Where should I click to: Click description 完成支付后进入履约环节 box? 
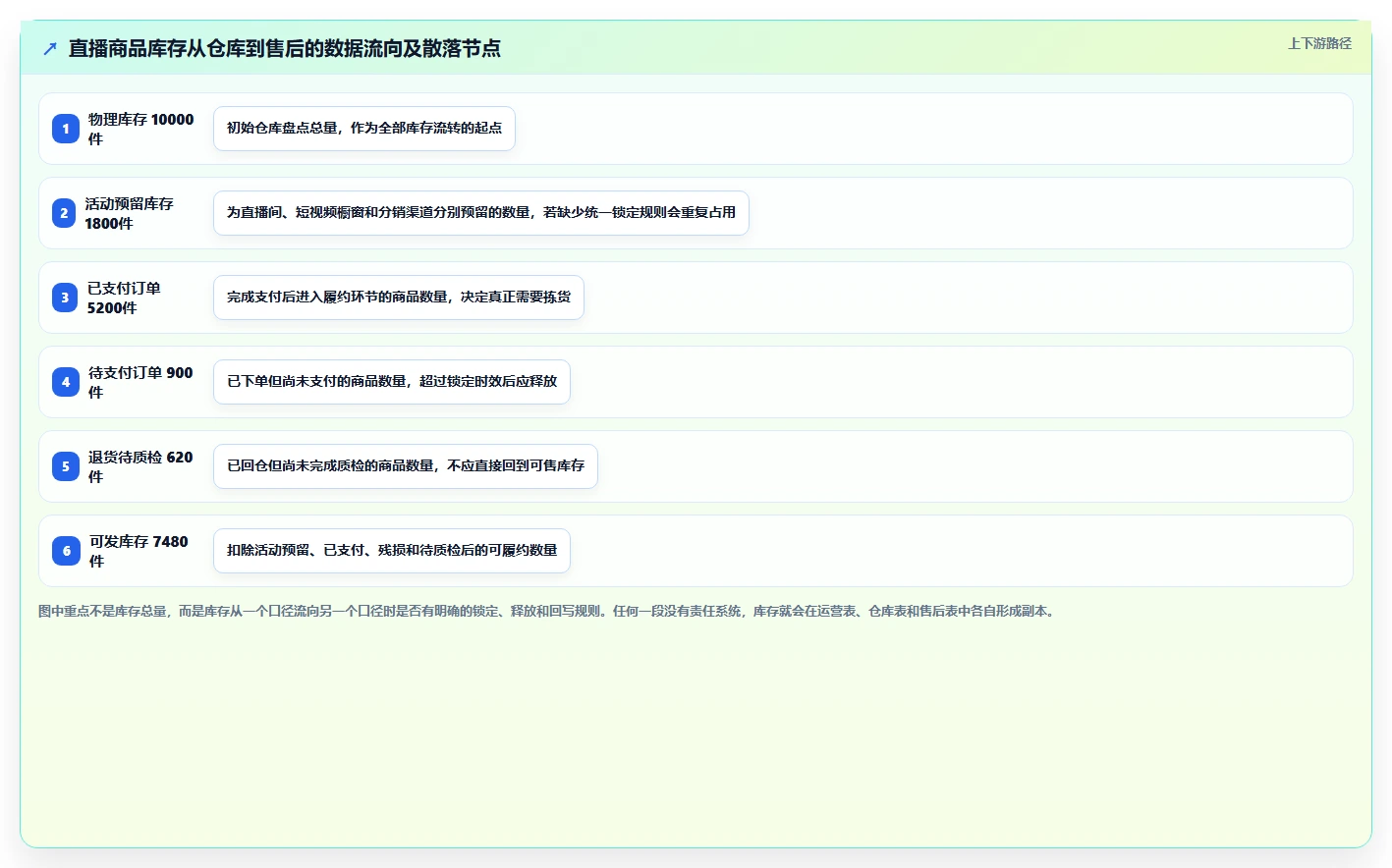[399, 298]
